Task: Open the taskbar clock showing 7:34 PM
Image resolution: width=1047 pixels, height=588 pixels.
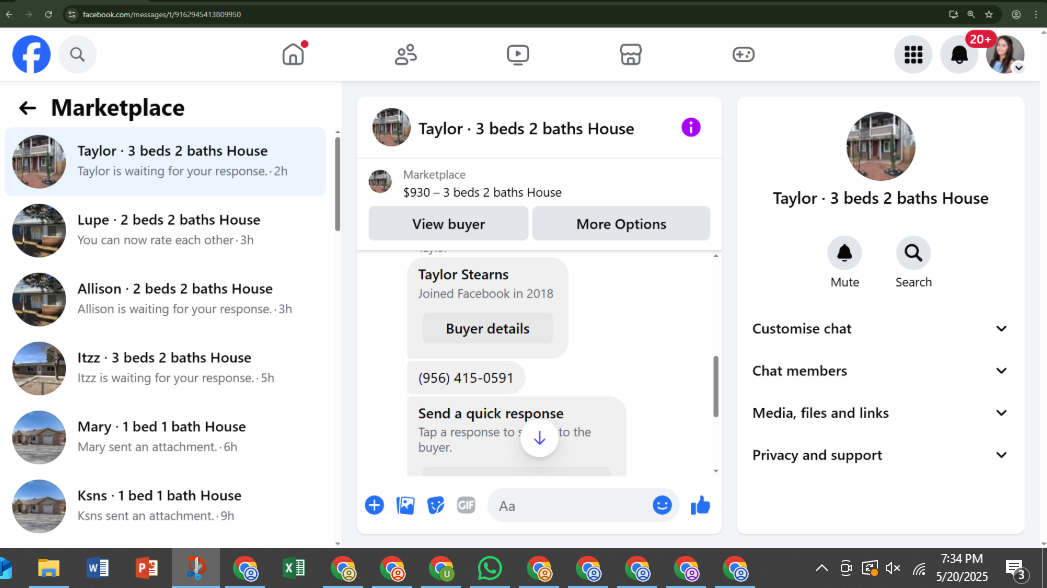Action: coord(962,568)
